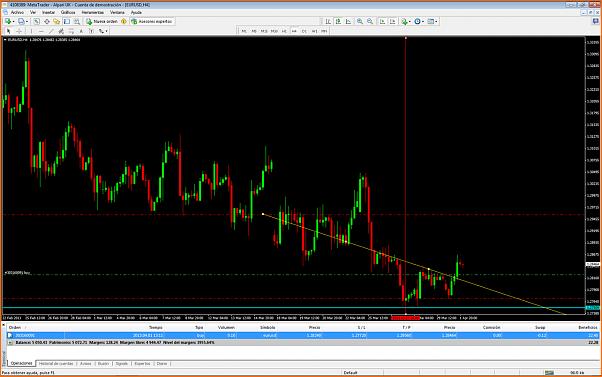Toggle the Terminal panel icon
Image resolution: width=602 pixels, height=377 pixels.
pos(67,21)
